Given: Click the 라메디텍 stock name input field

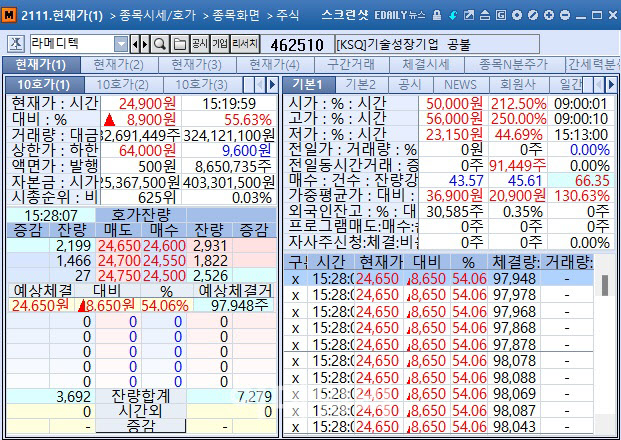Looking at the screenshot, I should (x=72, y=44).
